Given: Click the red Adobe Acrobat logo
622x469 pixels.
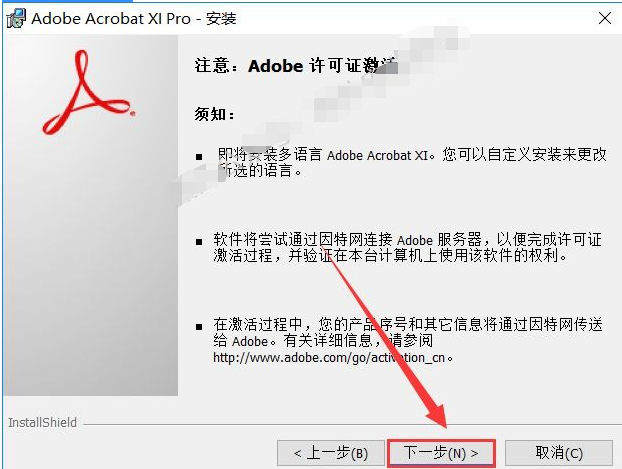Looking at the screenshot, I should point(88,92).
